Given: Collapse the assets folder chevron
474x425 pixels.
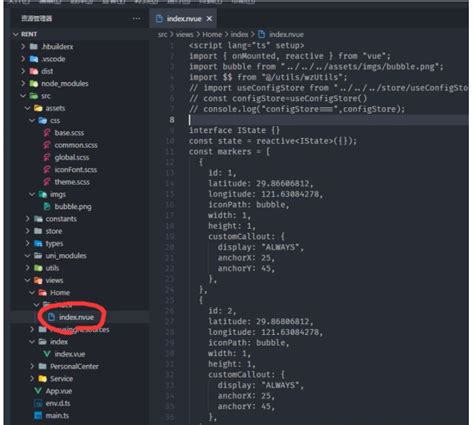Looking at the screenshot, I should 28,108.
